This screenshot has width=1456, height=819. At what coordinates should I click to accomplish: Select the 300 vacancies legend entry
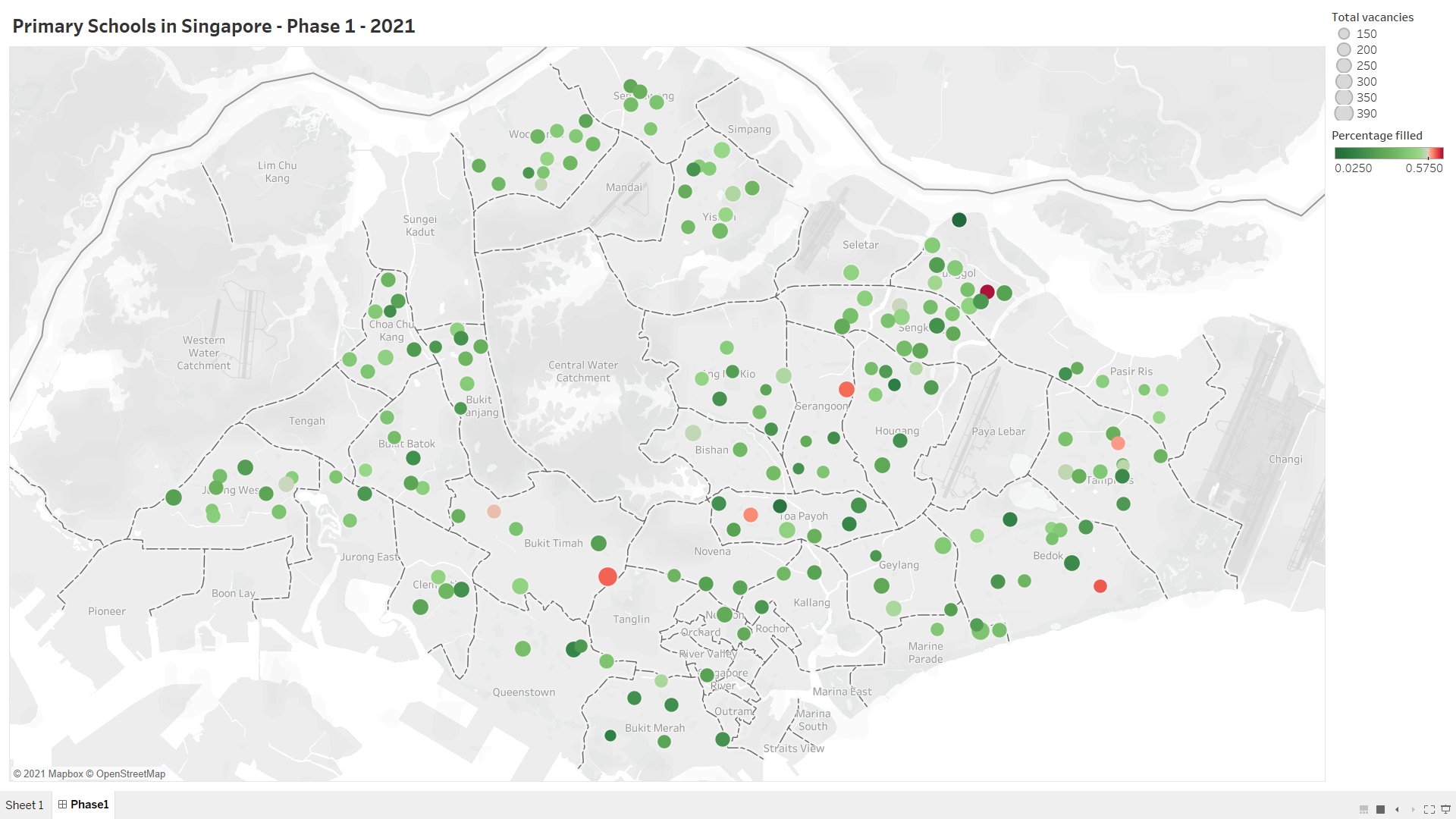(1367, 81)
